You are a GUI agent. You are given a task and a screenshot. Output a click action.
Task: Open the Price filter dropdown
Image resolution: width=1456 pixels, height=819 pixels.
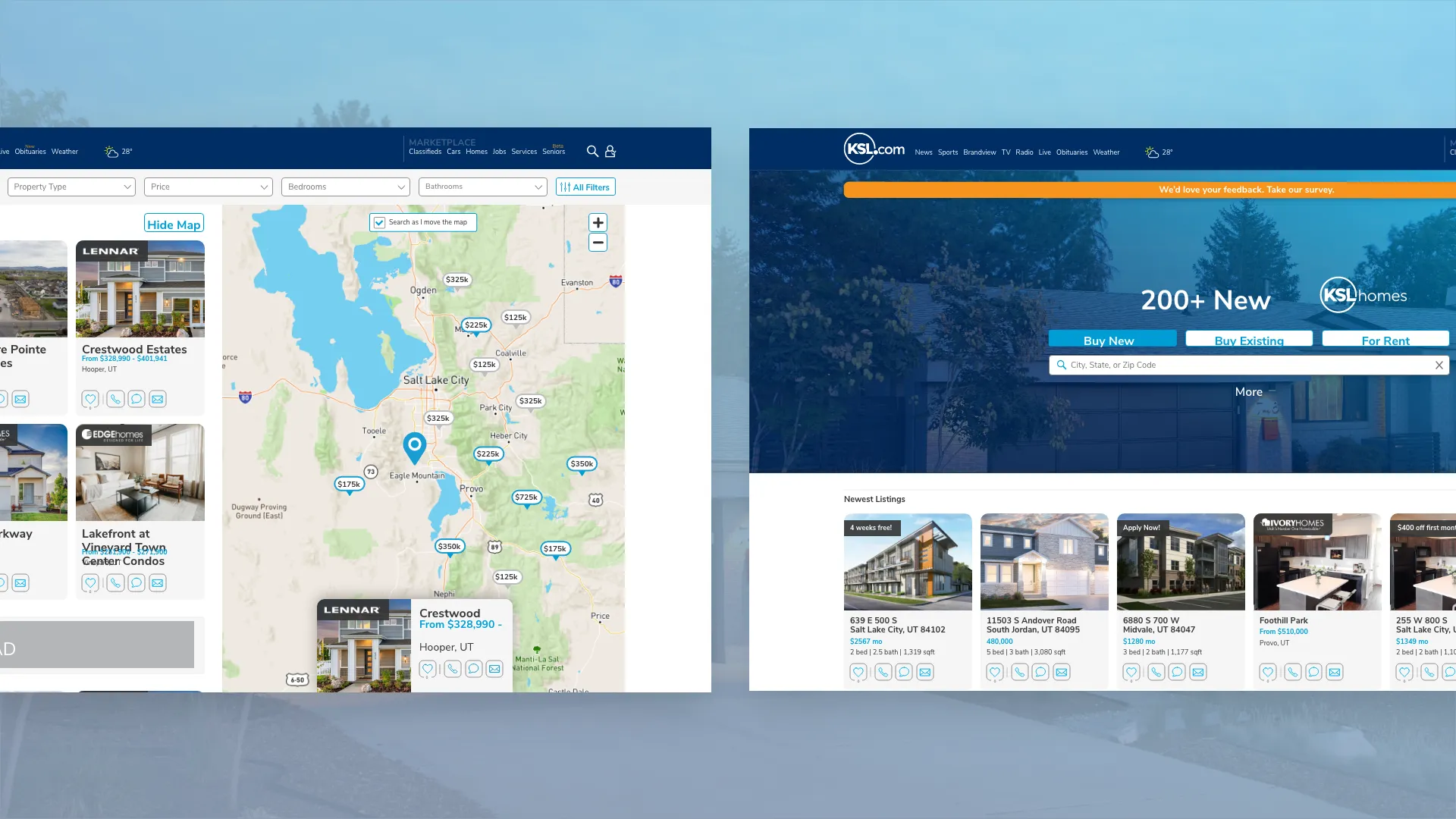pos(209,187)
